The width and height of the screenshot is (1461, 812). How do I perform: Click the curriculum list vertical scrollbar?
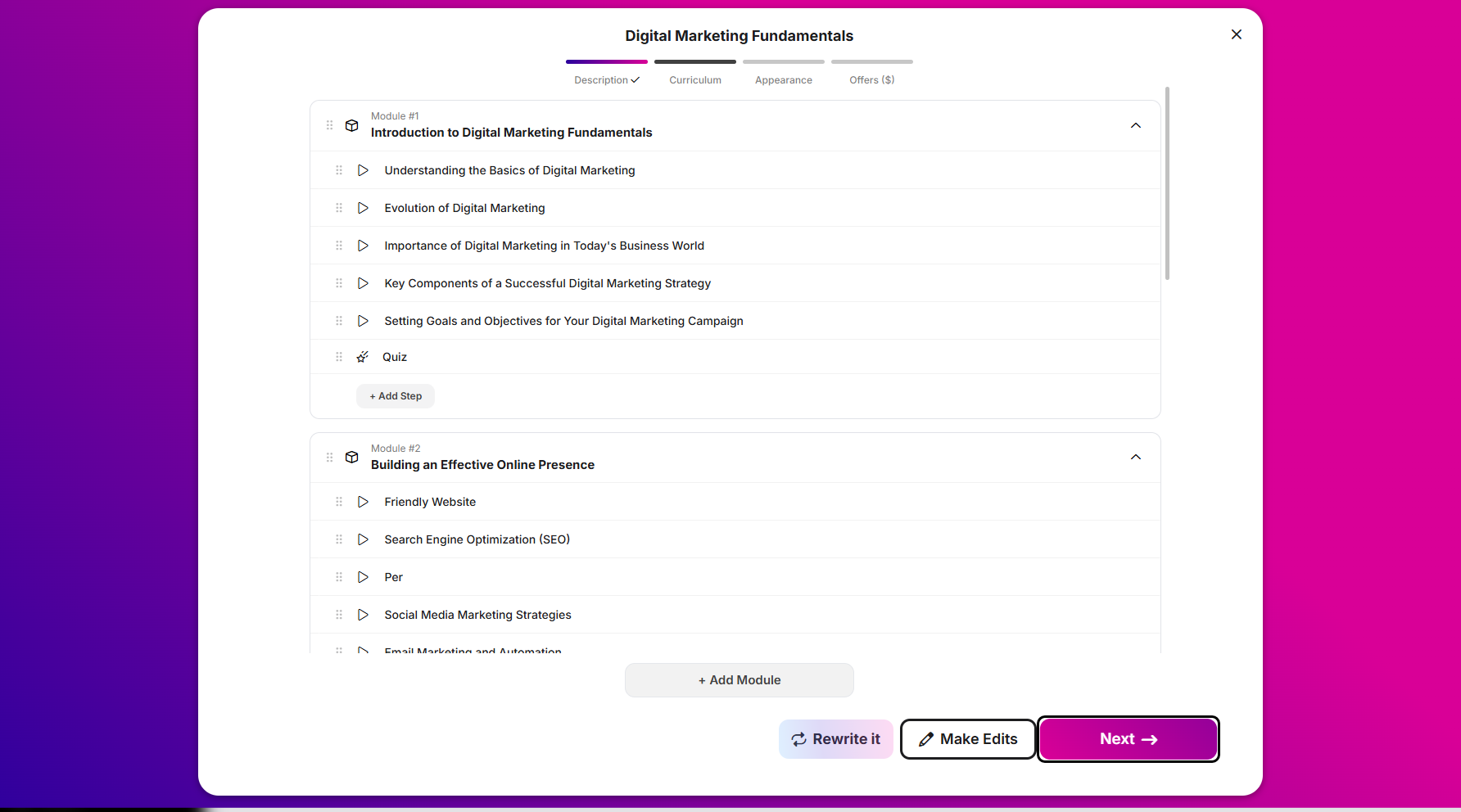click(1167, 183)
